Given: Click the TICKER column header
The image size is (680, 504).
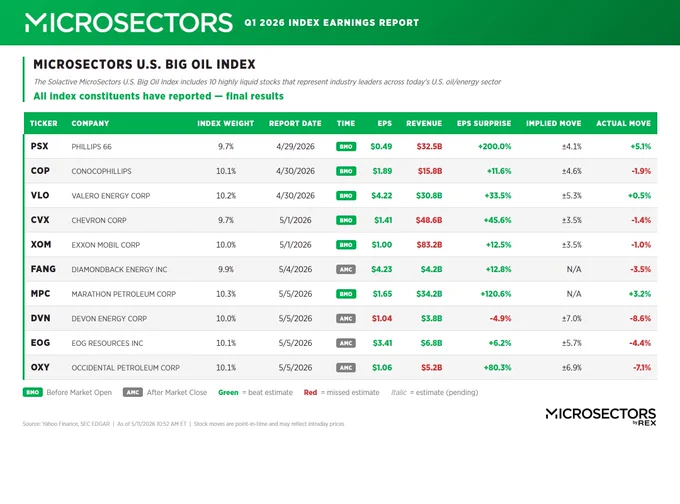Looking at the screenshot, I should (x=43, y=123).
